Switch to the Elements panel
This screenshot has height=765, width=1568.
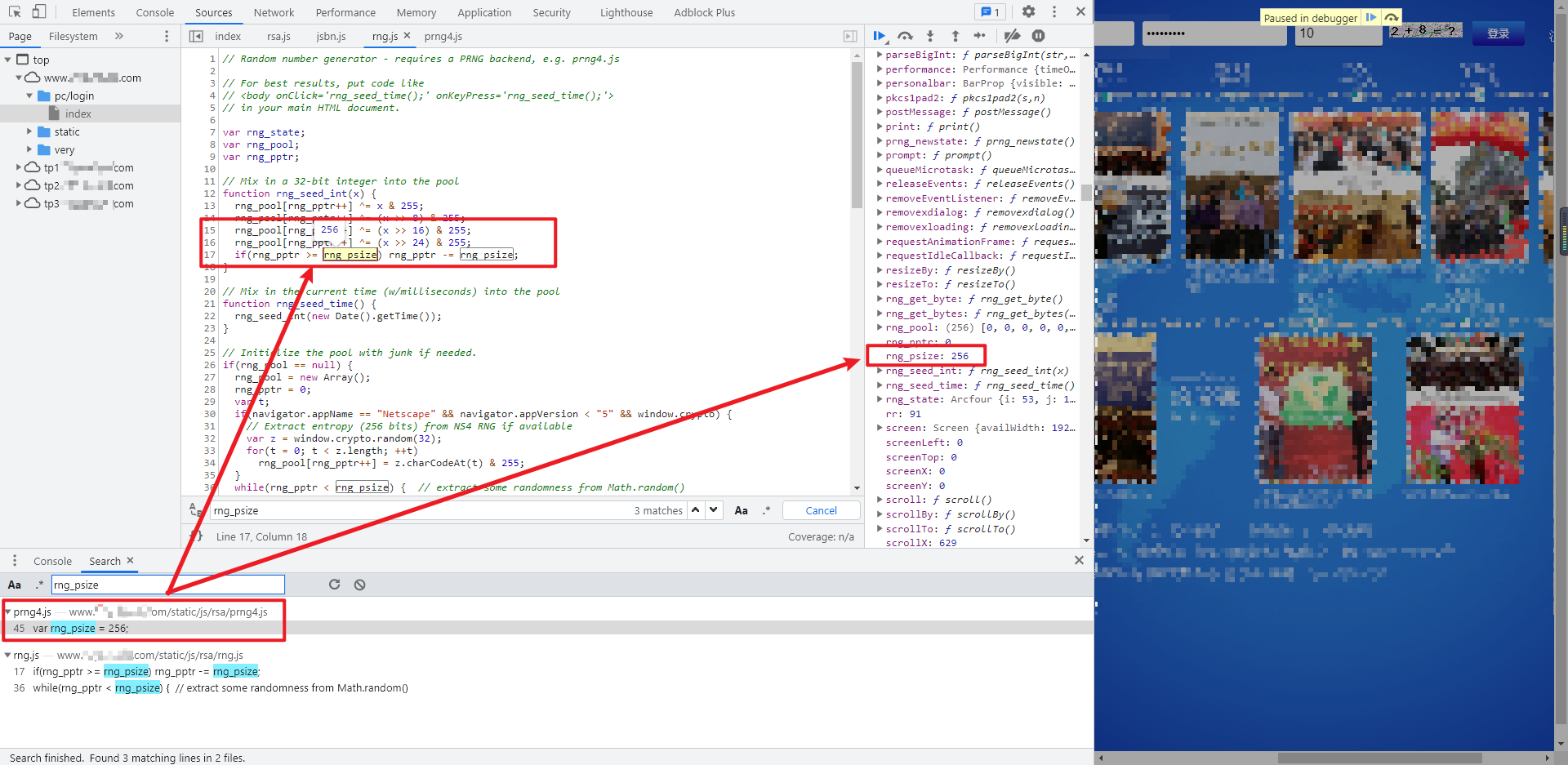(93, 12)
